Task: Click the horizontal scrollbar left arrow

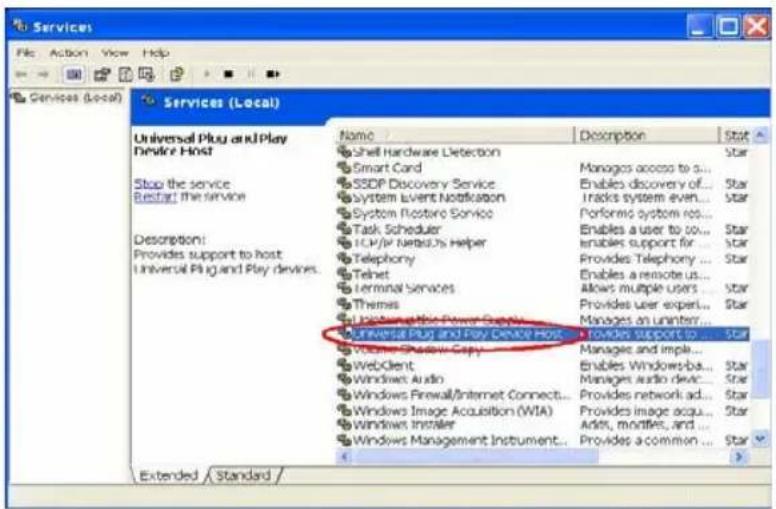Action: pos(345,456)
